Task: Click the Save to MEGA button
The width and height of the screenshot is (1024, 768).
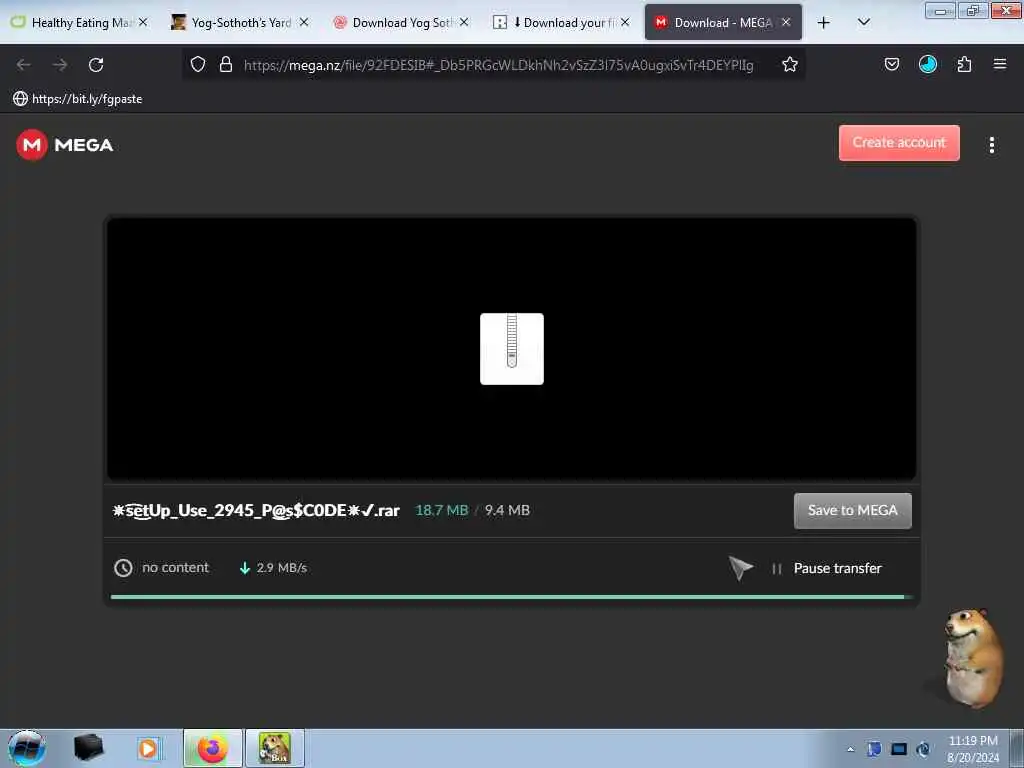Action: point(852,510)
